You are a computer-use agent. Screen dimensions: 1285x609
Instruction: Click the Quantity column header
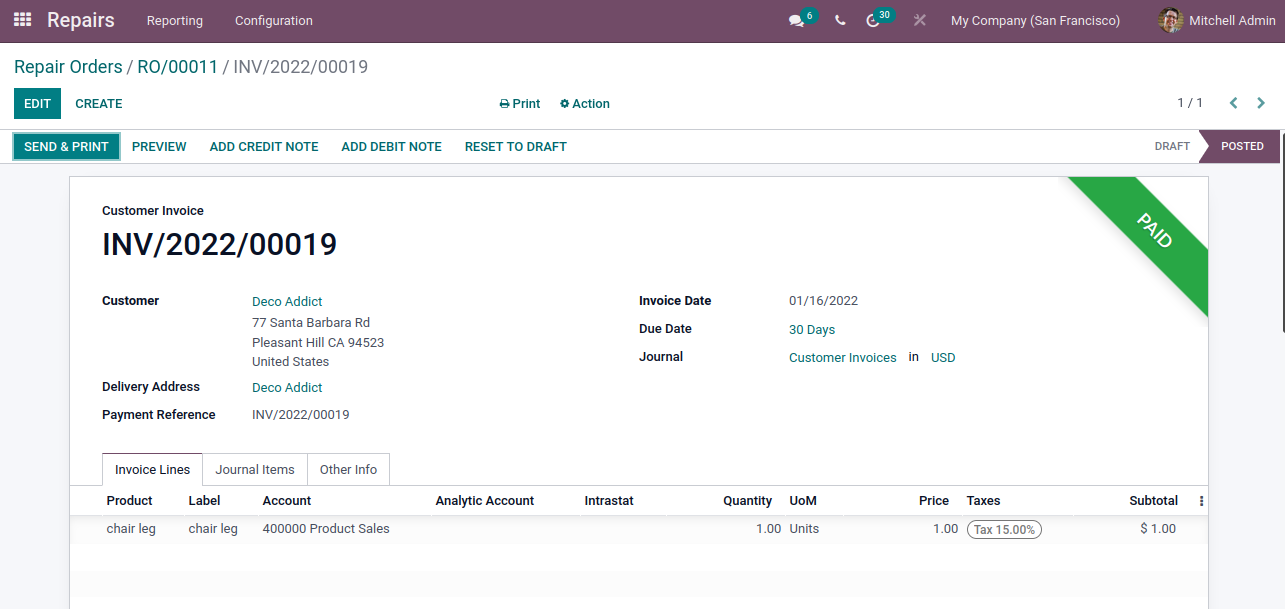(x=748, y=501)
